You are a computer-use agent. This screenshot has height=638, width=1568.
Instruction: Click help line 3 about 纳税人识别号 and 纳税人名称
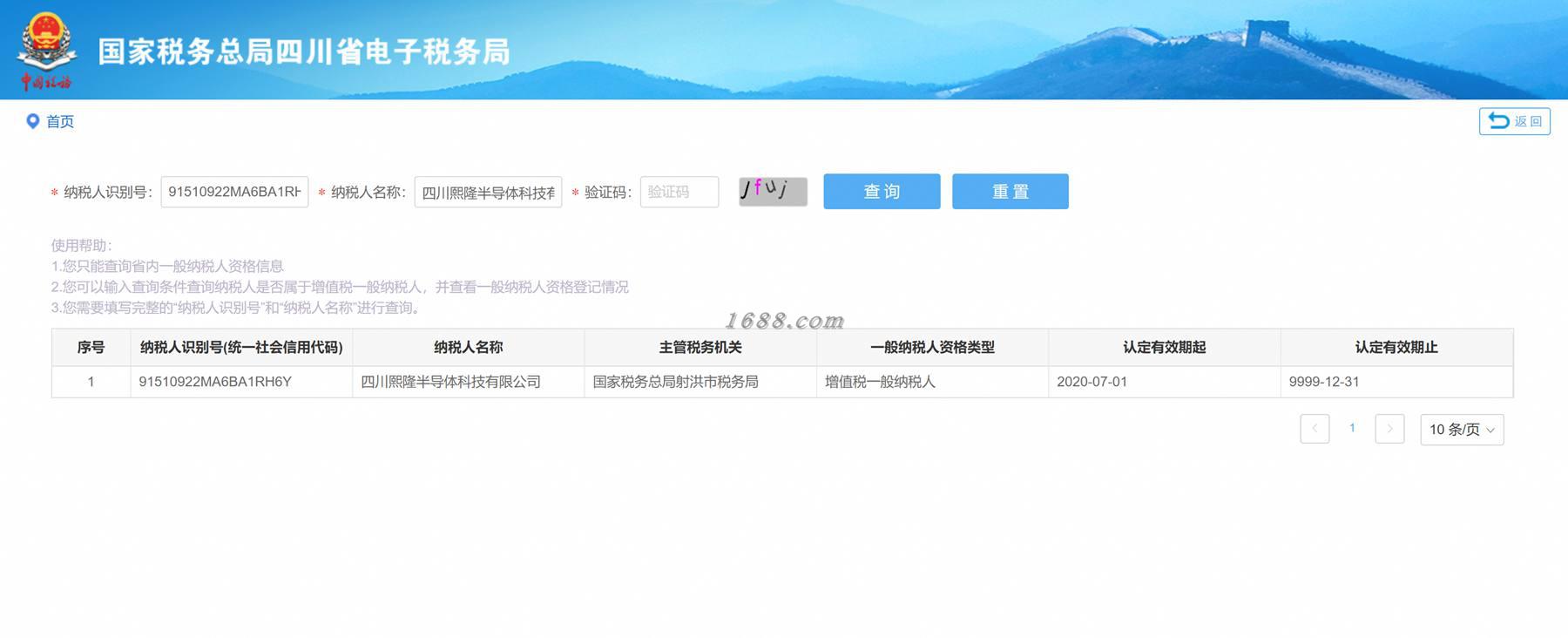point(238,308)
